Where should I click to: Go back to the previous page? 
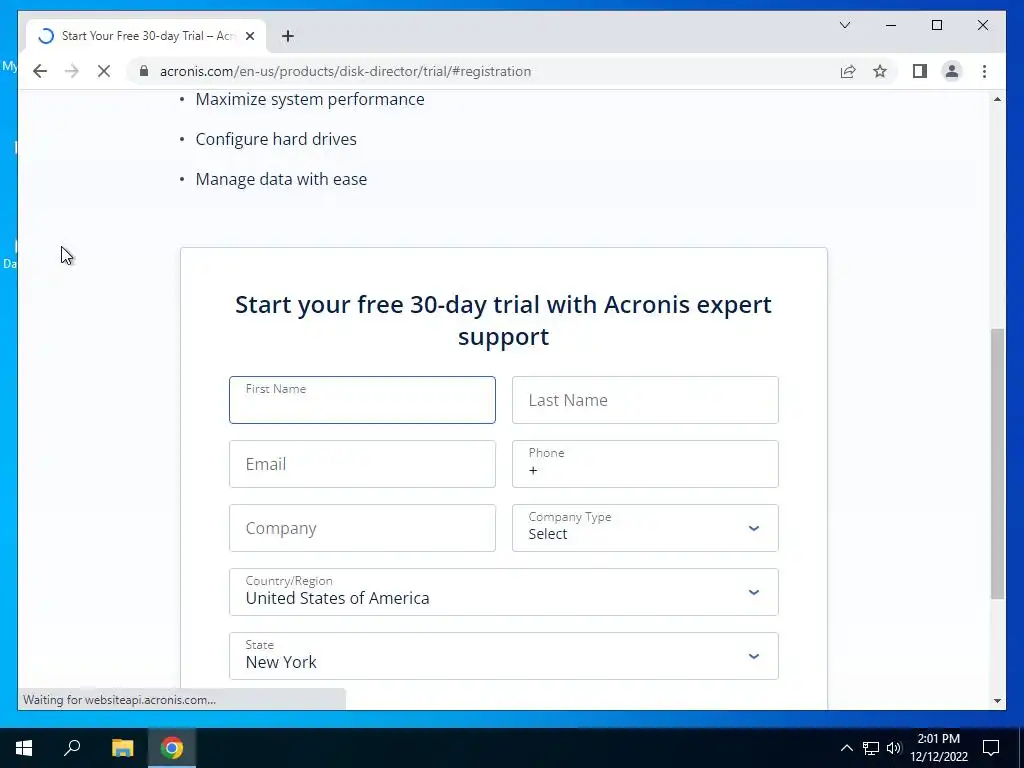coord(40,71)
